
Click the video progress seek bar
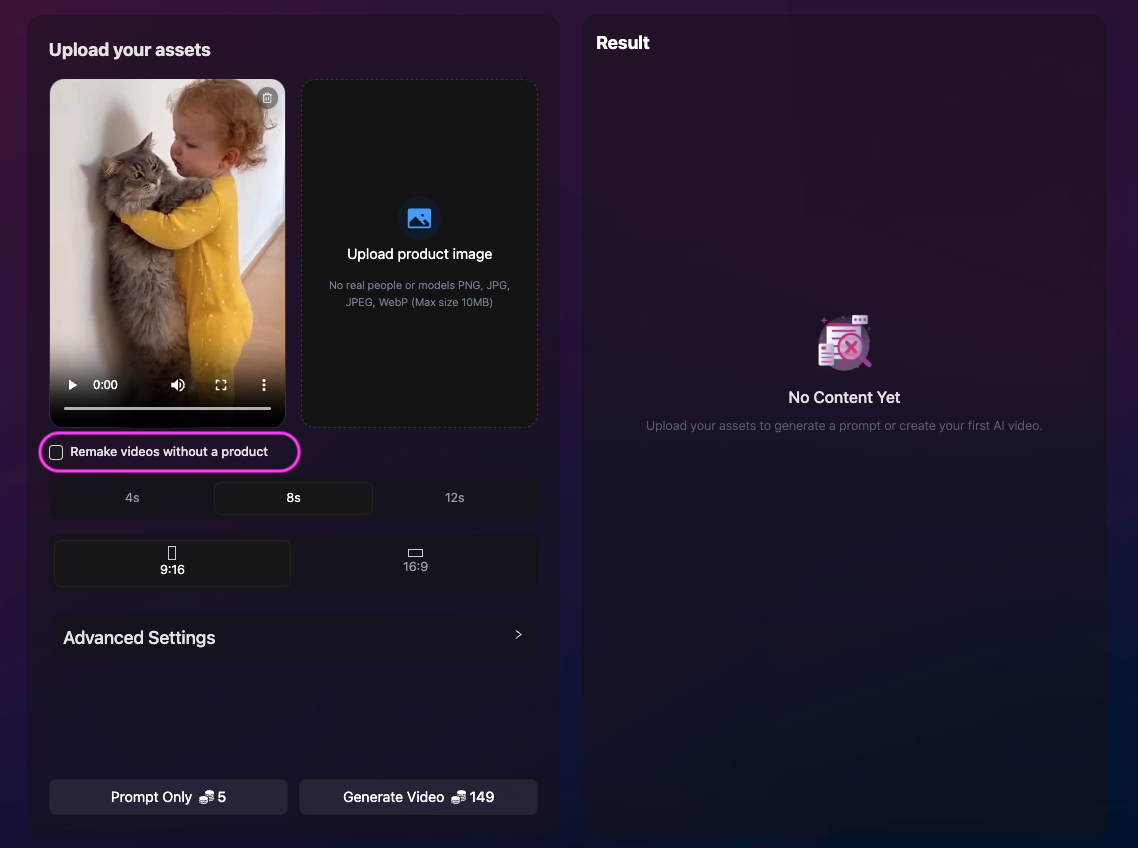pos(167,408)
